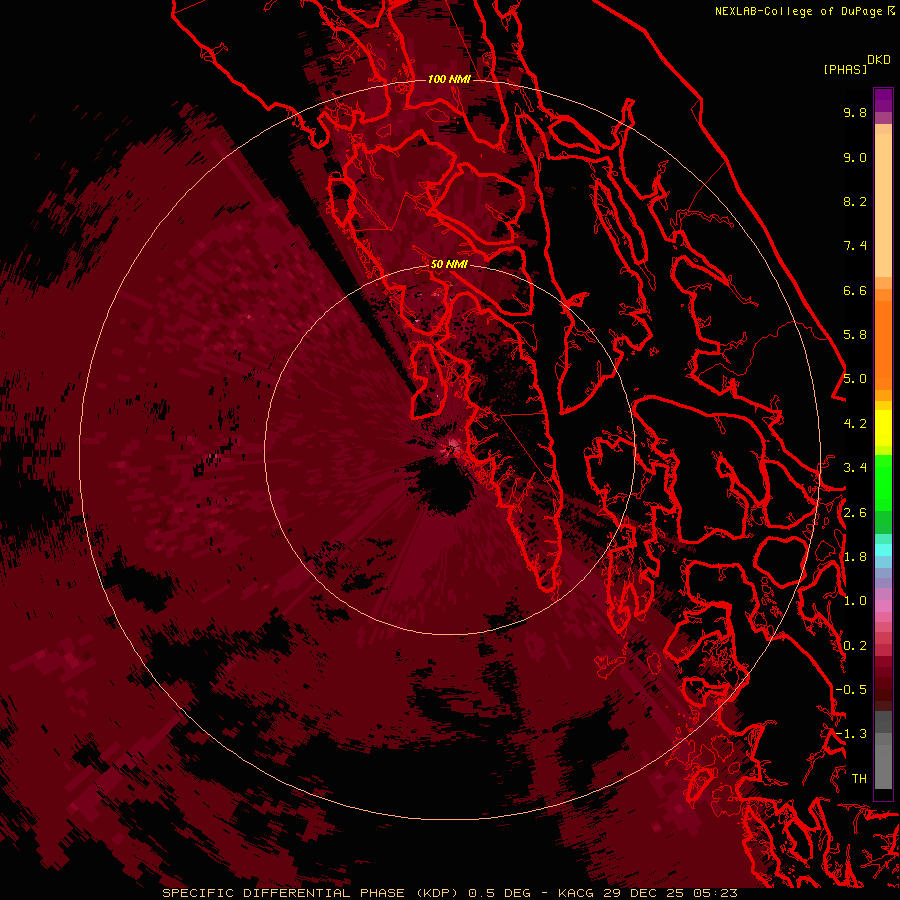Click the SPECIFIC DIFFERENTIAL PHASE (KDP) caption

click(310, 893)
